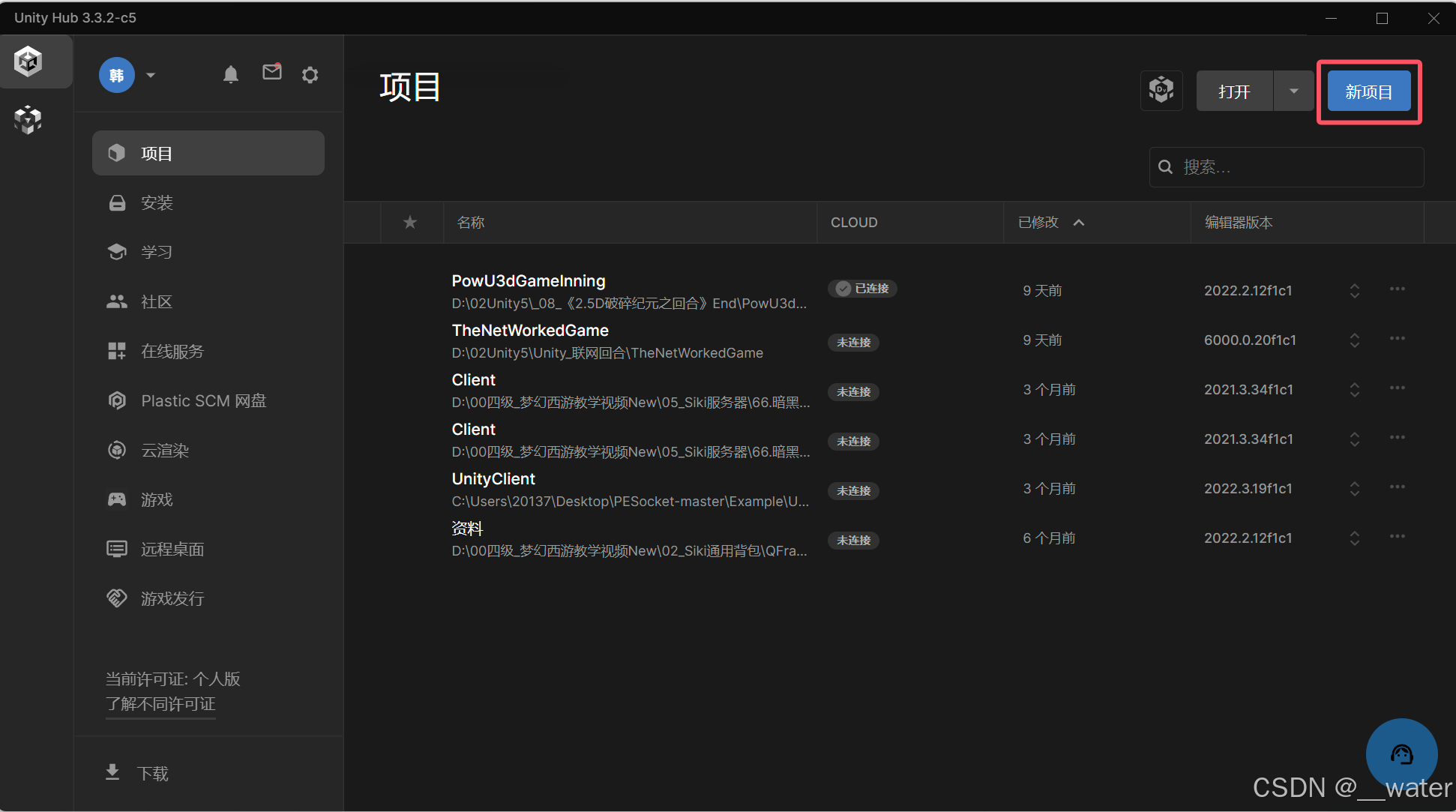This screenshot has height=812, width=1456.
Task: Expand account menu arrow beside avatar
Action: click(x=151, y=75)
